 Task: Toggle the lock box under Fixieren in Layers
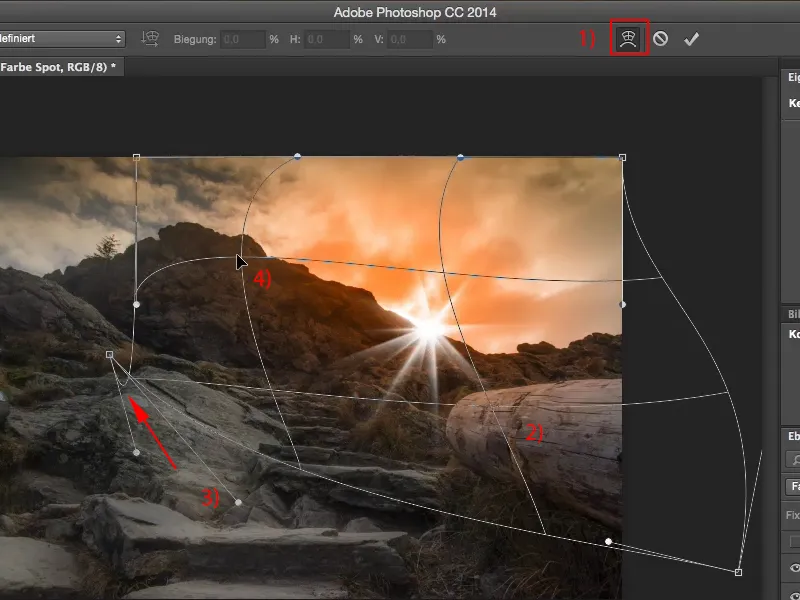[795, 541]
